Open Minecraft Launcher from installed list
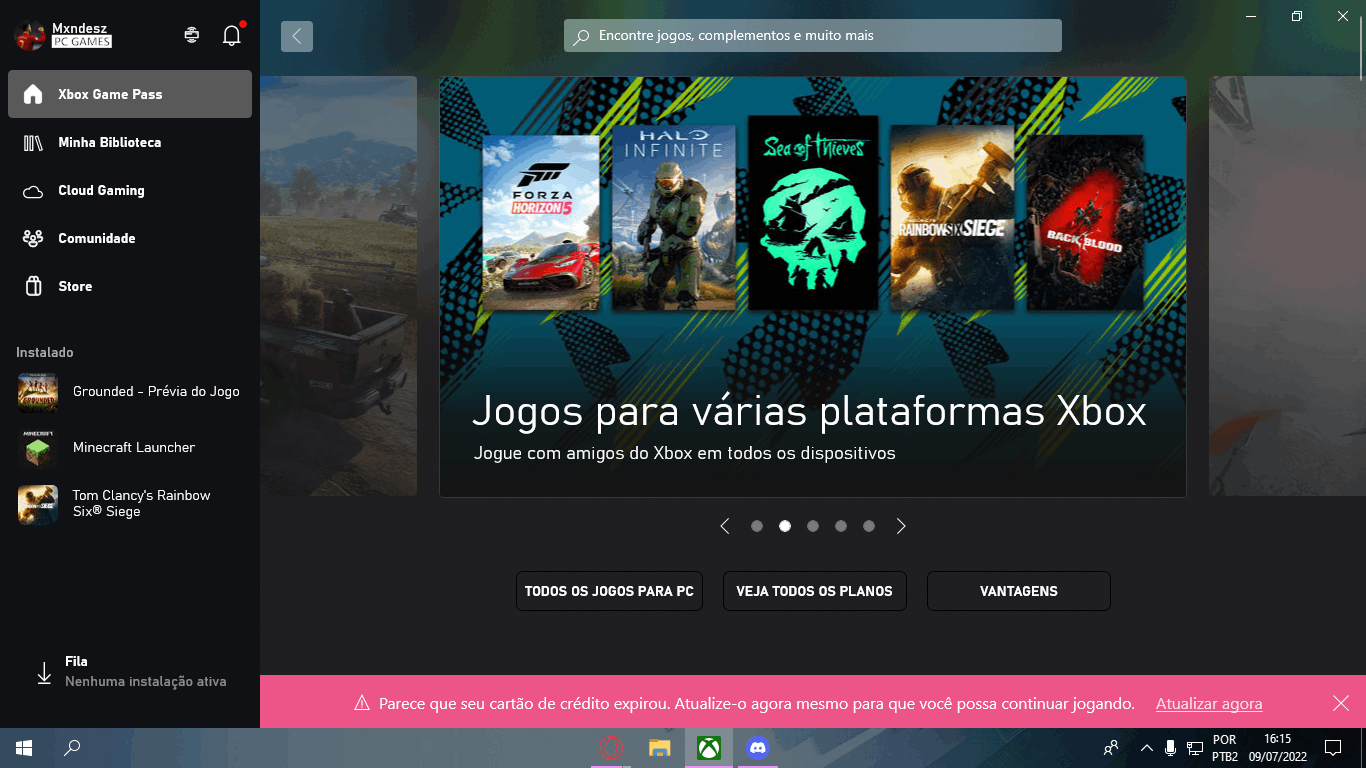This screenshot has height=768, width=1366. tap(130, 448)
